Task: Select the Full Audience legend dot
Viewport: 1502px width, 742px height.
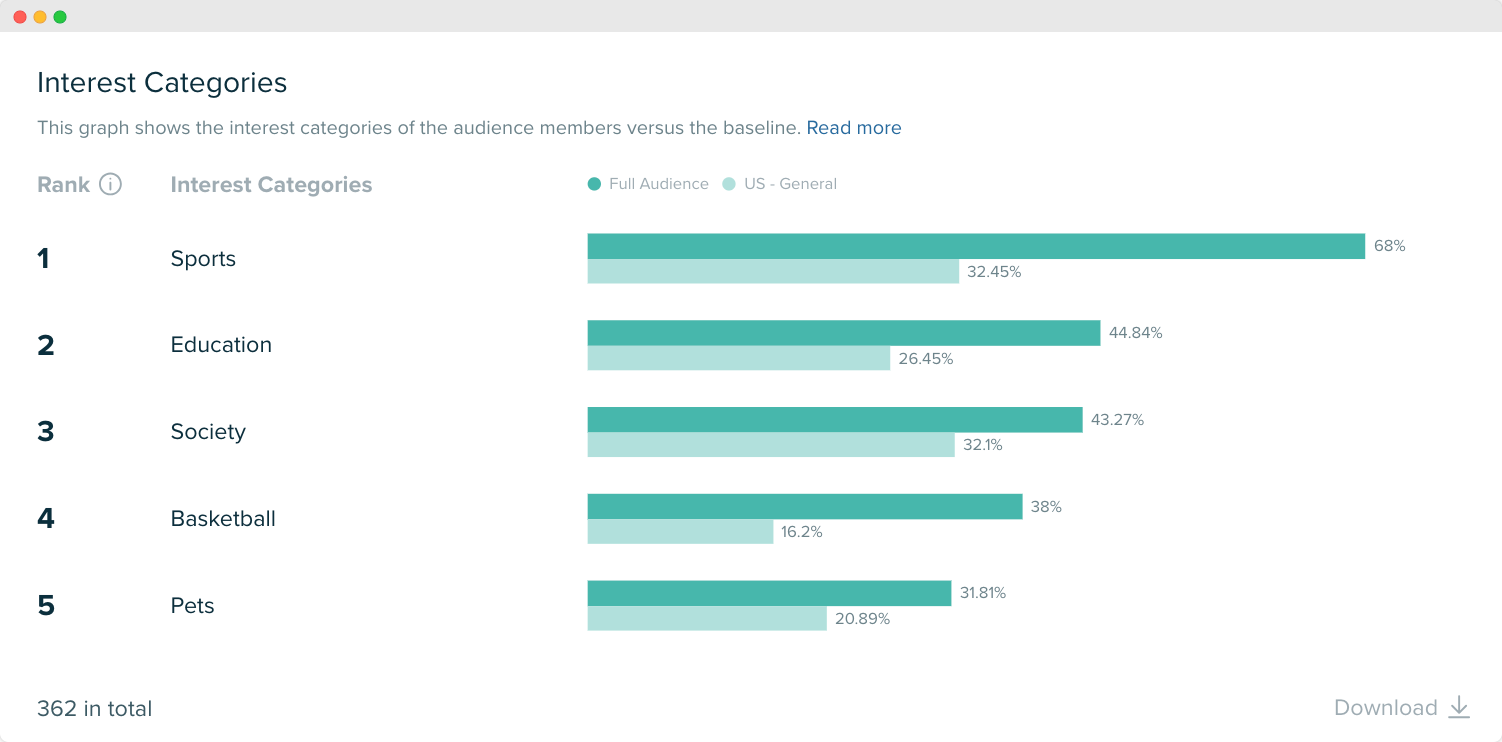Action: coord(593,184)
